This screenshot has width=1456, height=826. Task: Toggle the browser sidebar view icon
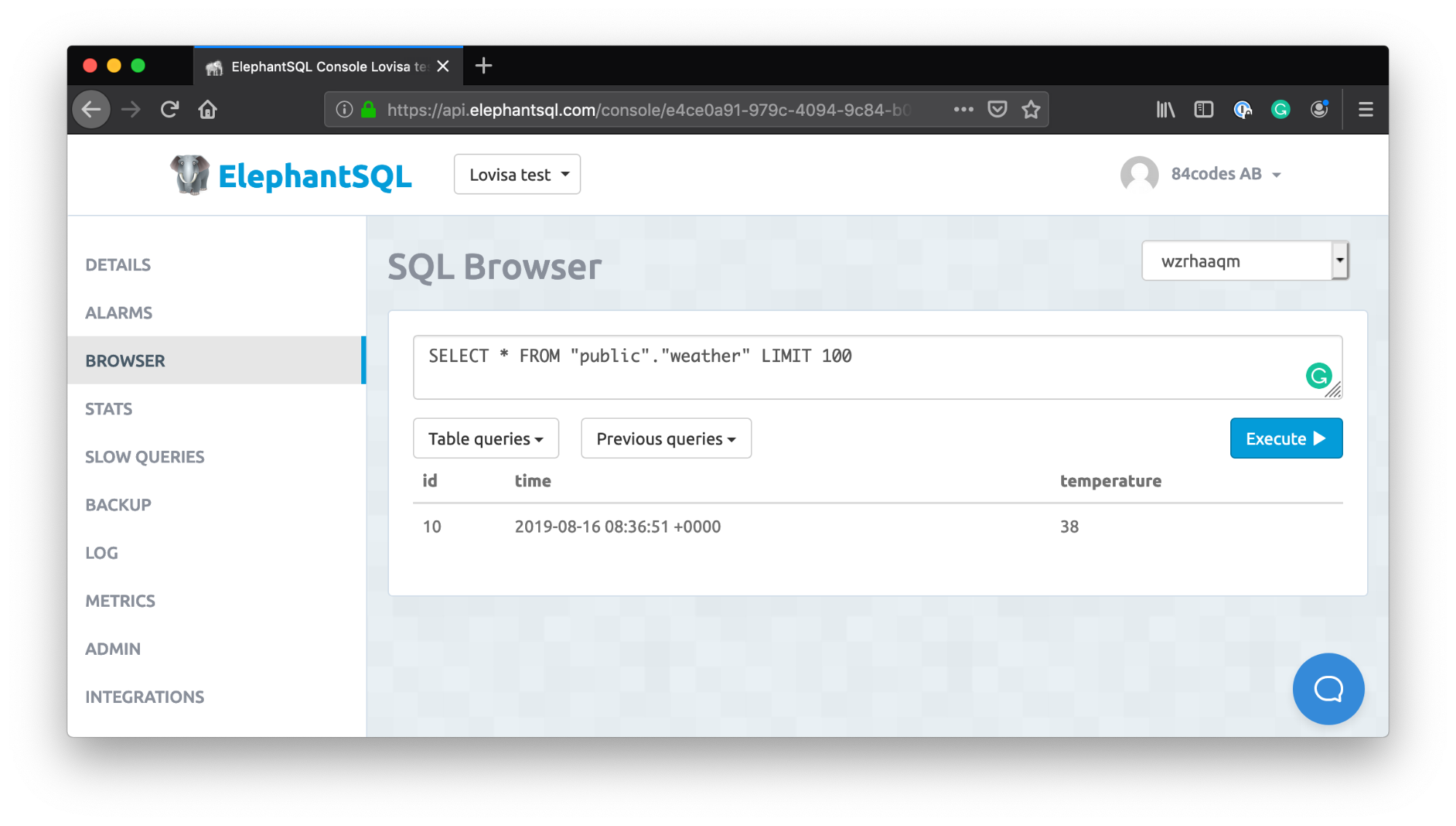click(x=1203, y=109)
